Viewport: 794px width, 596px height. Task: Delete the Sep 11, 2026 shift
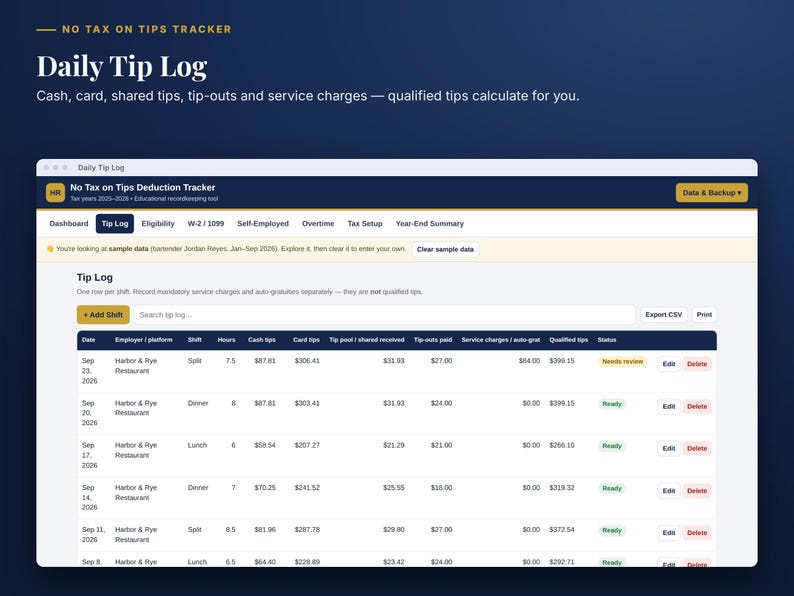pyautogui.click(x=697, y=533)
